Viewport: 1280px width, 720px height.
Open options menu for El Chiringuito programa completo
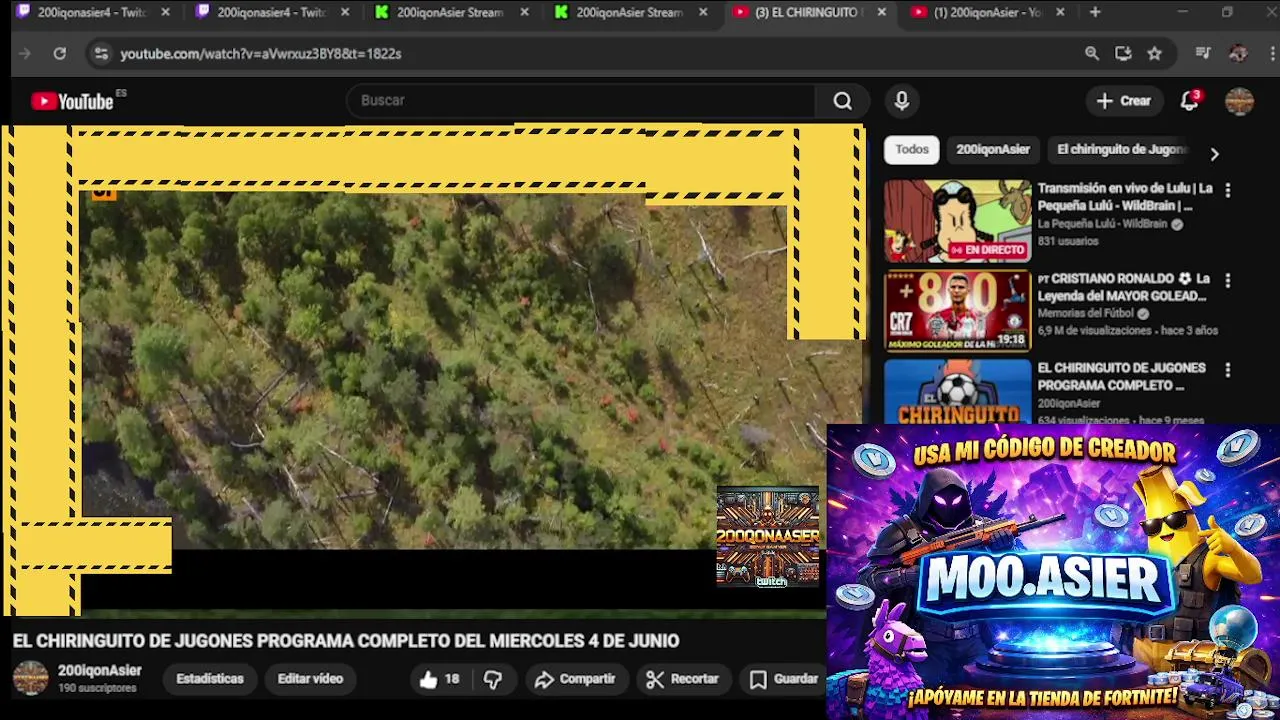tap(1228, 370)
